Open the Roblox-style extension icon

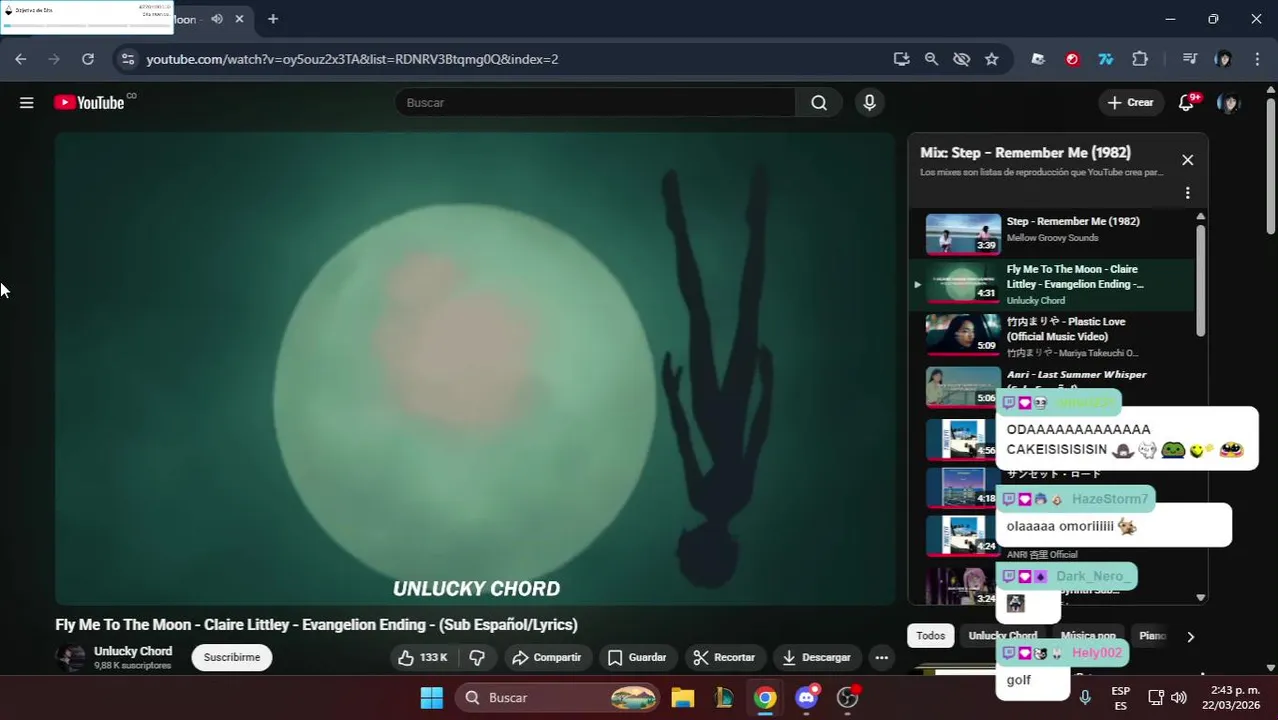(x=1038, y=59)
